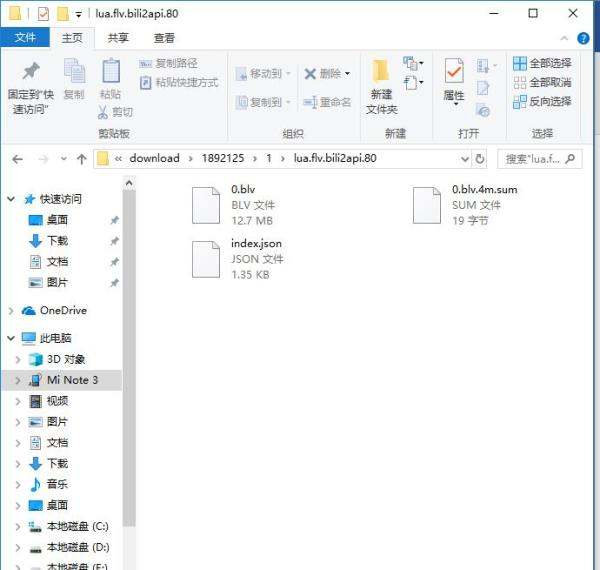This screenshot has height=570, width=600.
Task: Expand the 3D Objects node
Action: [x=18, y=359]
